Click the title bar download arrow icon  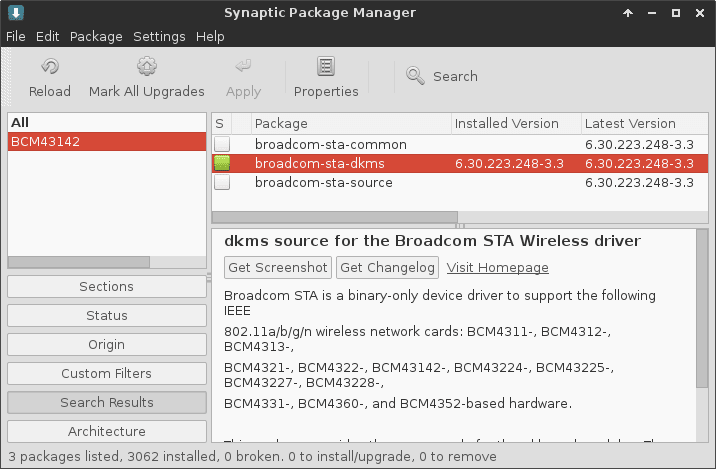[x=16, y=13]
